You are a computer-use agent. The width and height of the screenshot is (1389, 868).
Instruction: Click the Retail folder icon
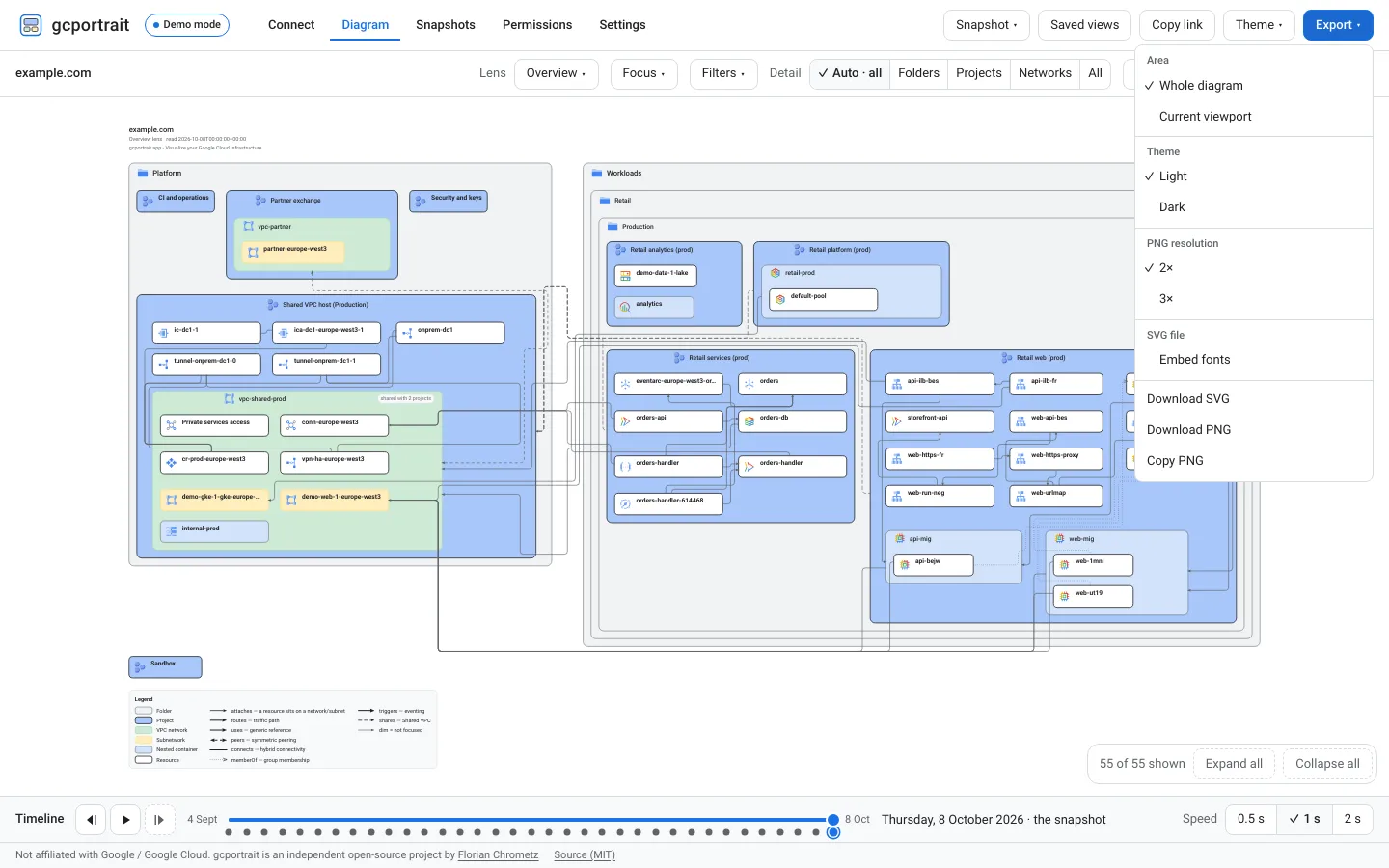click(x=605, y=201)
